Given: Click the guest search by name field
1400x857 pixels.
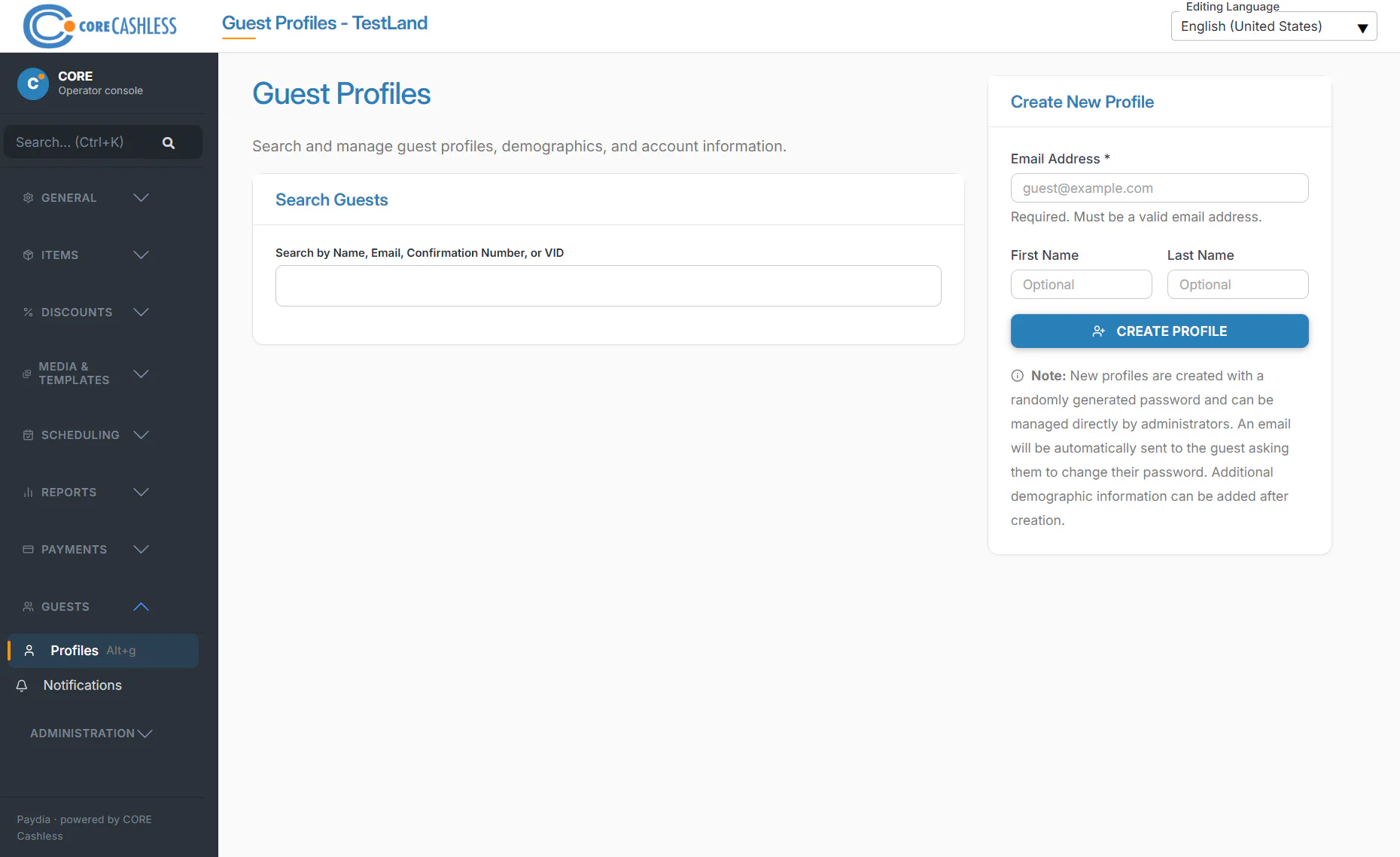Looking at the screenshot, I should pos(608,285).
